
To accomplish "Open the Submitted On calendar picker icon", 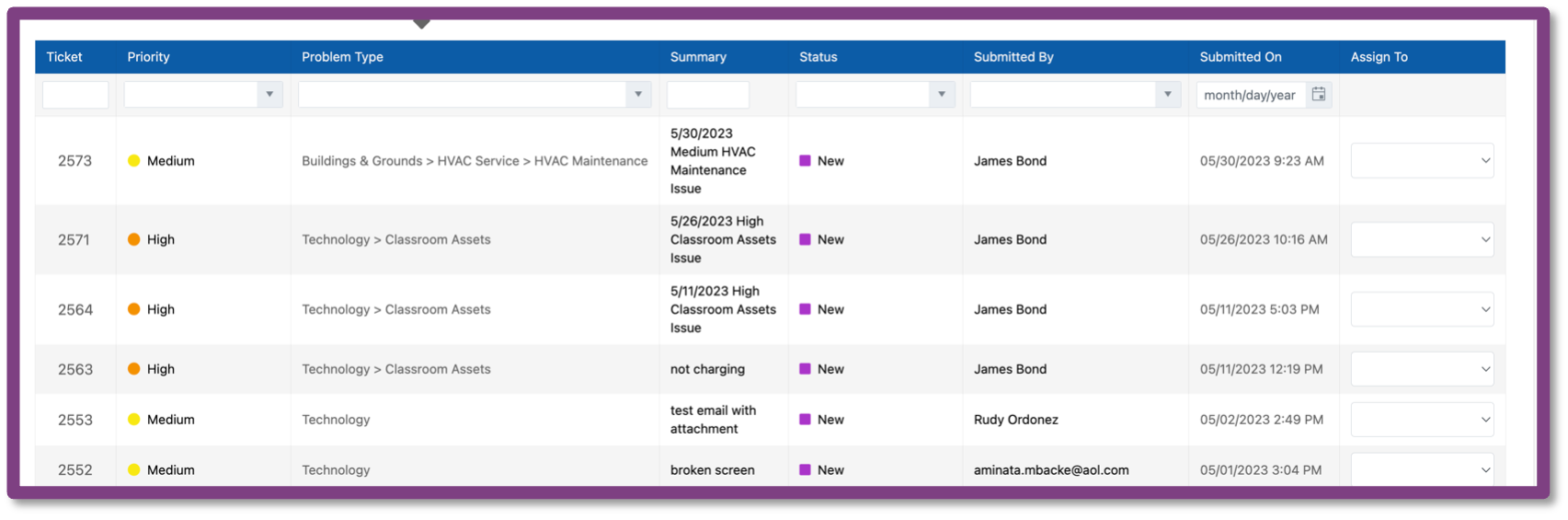I will coord(1319,94).
